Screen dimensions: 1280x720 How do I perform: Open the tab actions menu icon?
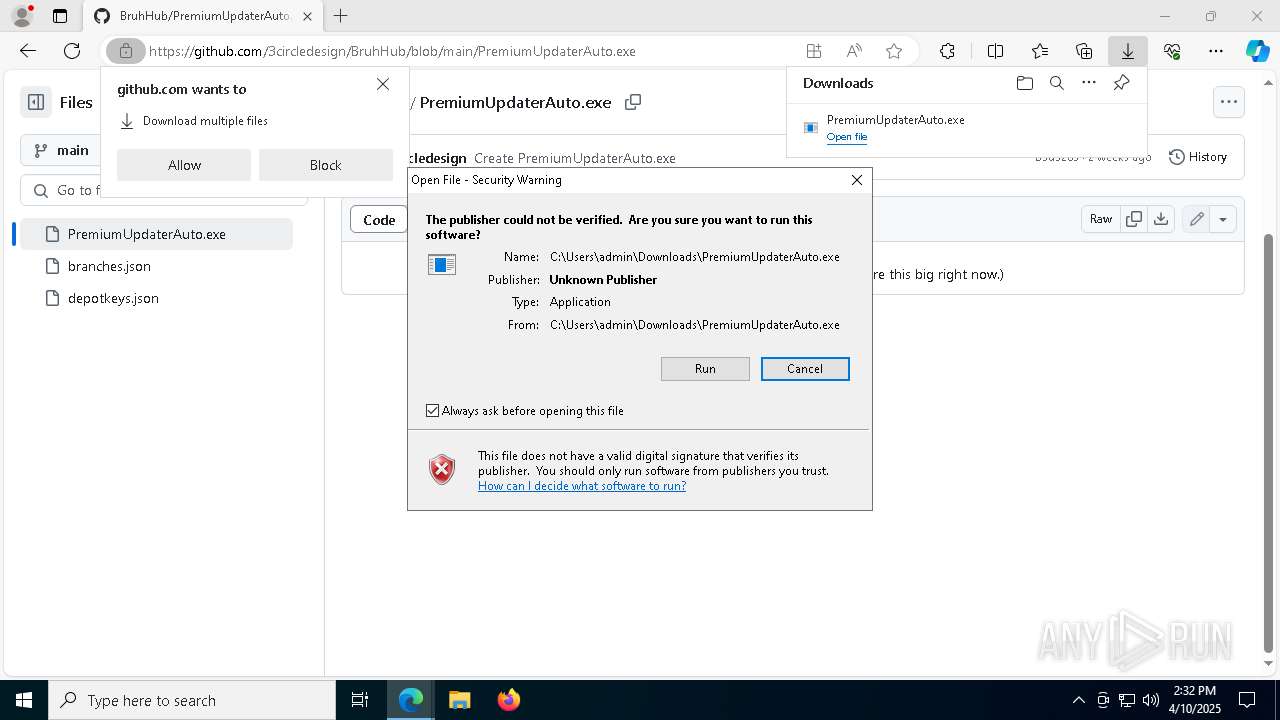tap(60, 16)
